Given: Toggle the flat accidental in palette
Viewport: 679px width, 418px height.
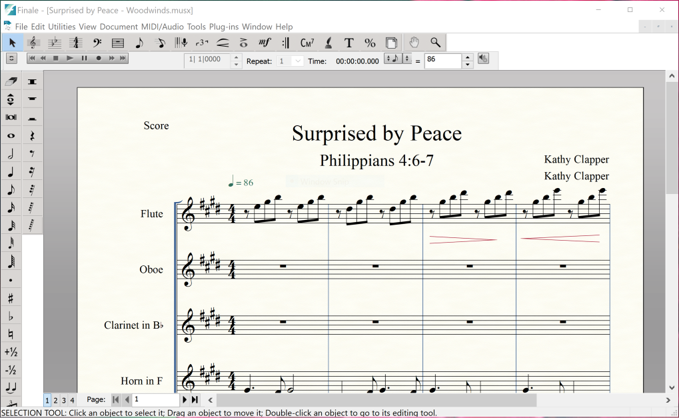Looking at the screenshot, I should [x=11, y=316].
